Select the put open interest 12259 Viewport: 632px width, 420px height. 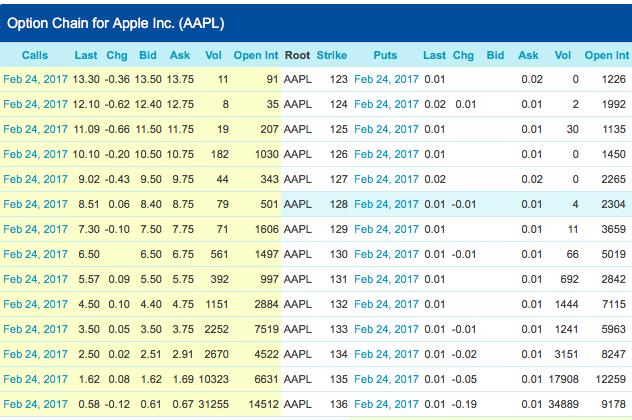[611, 379]
